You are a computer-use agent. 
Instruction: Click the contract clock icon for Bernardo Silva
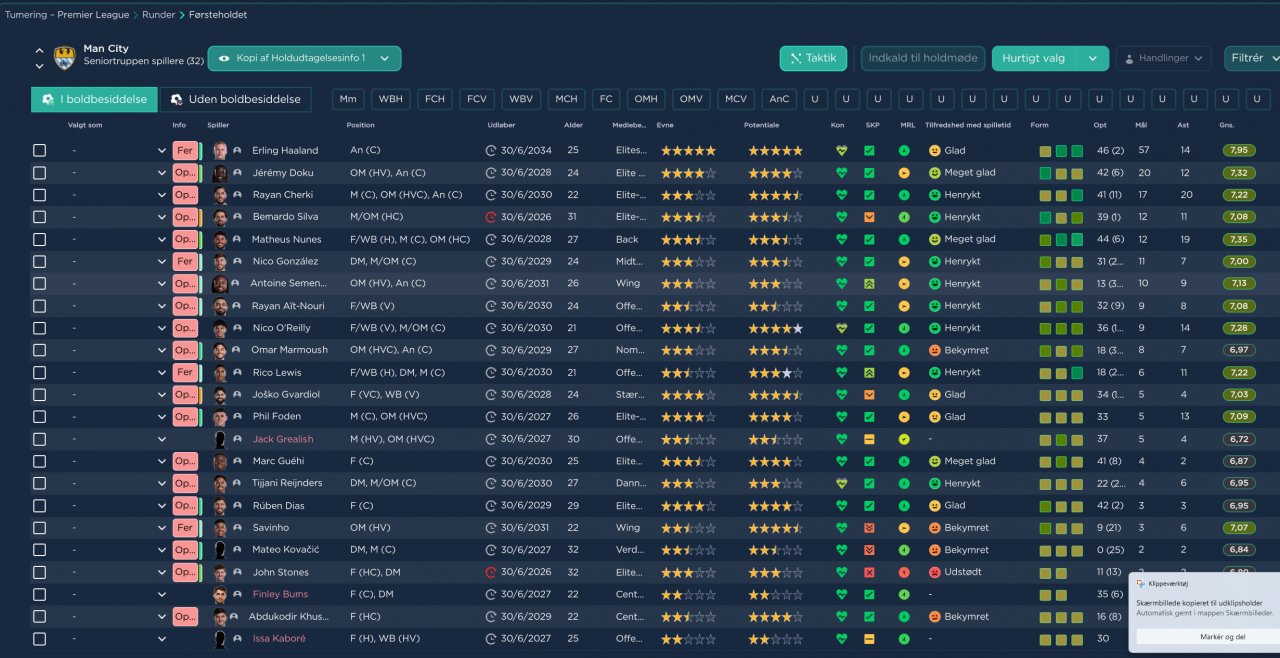pos(490,217)
